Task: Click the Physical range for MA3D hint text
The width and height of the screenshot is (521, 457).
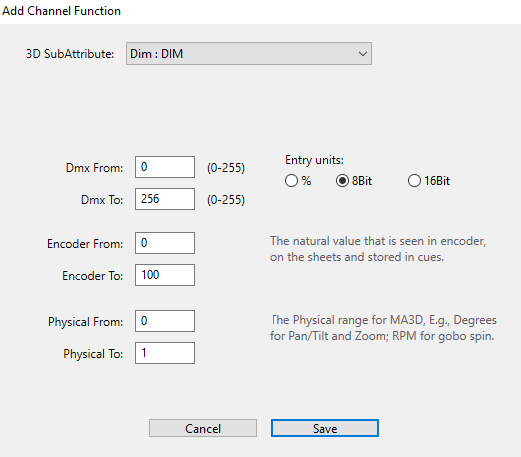Action: coord(383,328)
